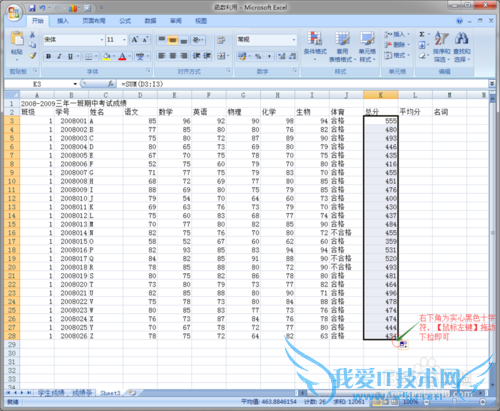Switch to the Data tab
The width and height of the screenshot is (500, 411).
(150, 21)
